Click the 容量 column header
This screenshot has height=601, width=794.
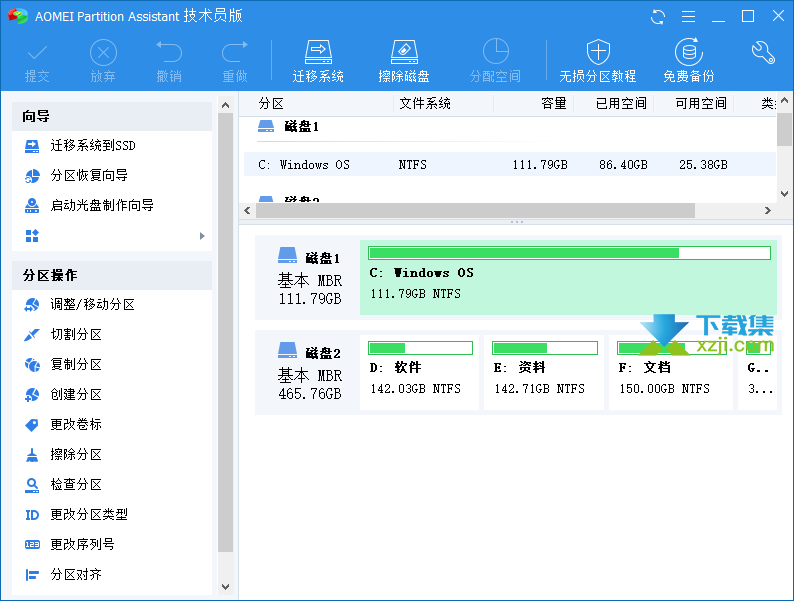click(553, 104)
